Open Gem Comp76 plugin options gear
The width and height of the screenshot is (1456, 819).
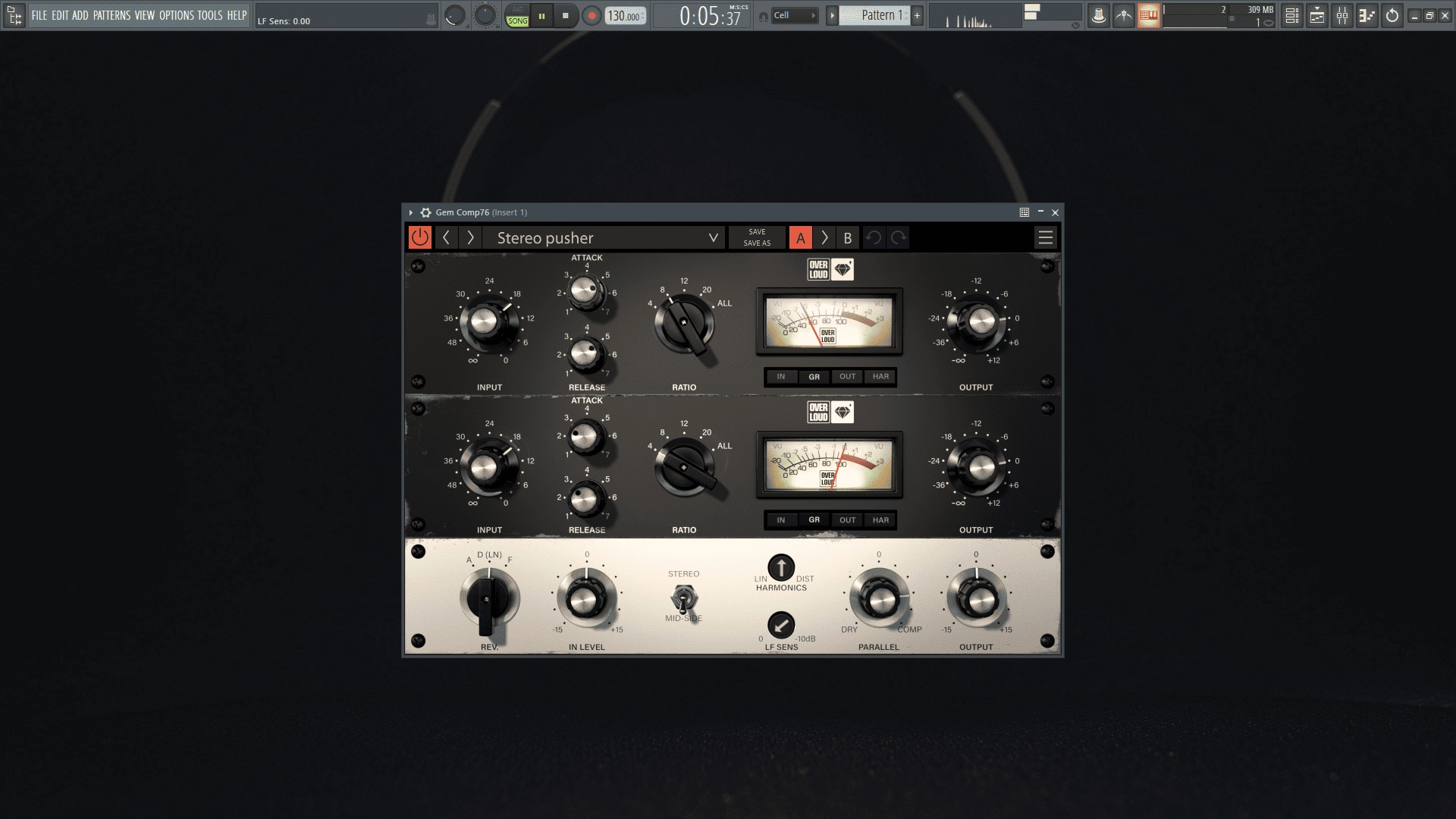[426, 212]
